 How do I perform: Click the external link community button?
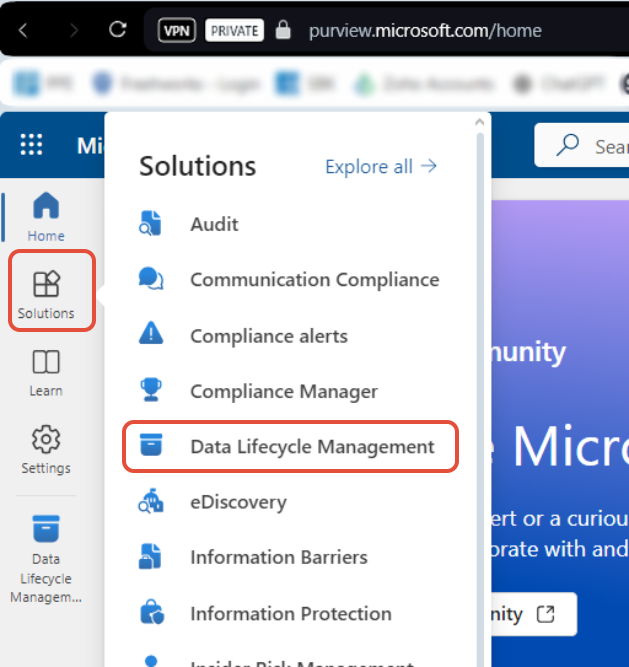[534, 614]
